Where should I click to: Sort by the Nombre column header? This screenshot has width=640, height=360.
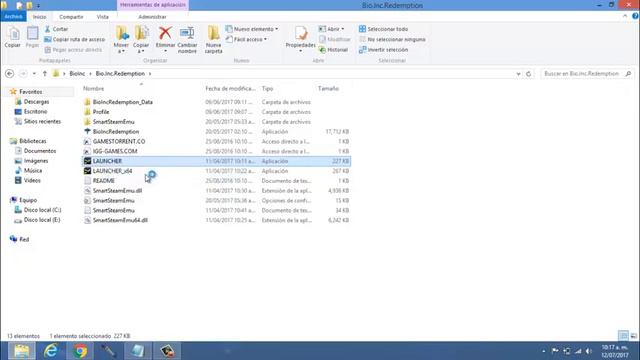94,89
